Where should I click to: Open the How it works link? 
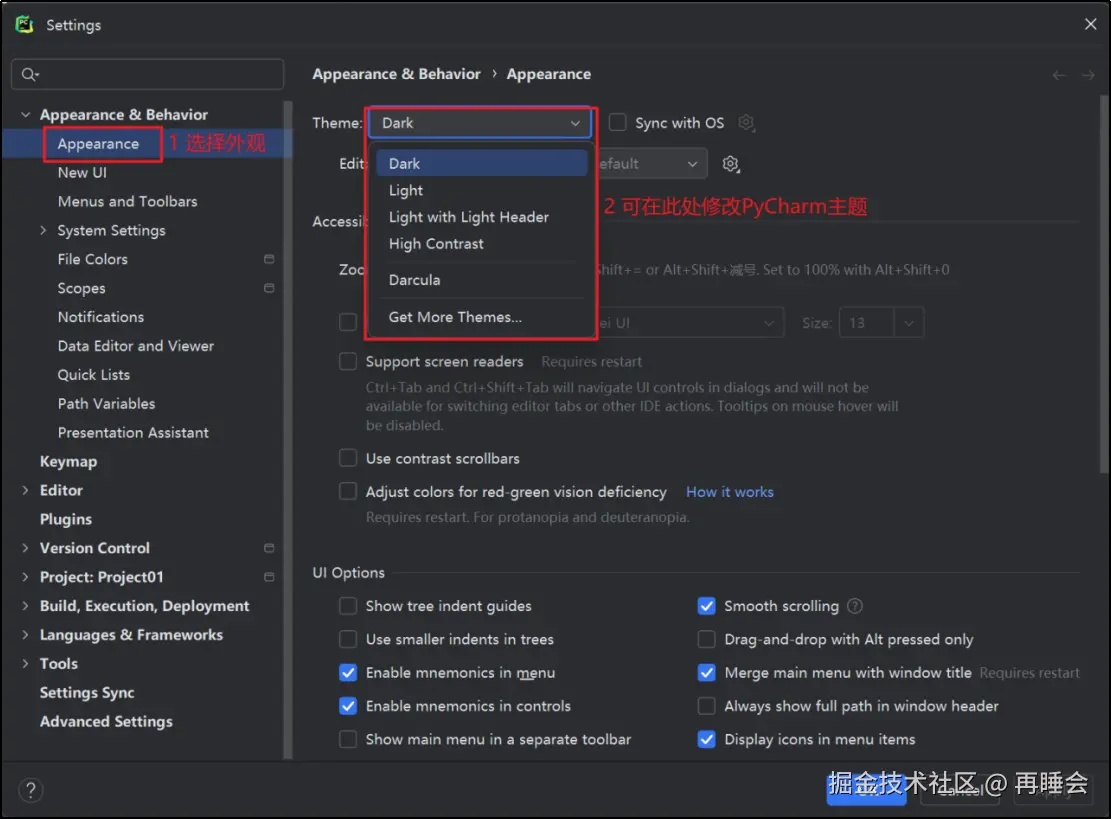(x=730, y=492)
